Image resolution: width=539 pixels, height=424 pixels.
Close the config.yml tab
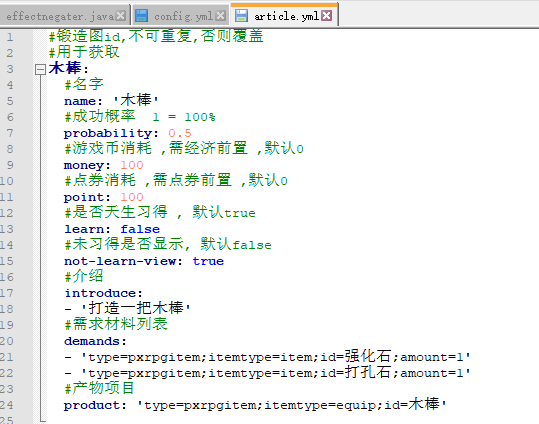pyautogui.click(x=221, y=16)
